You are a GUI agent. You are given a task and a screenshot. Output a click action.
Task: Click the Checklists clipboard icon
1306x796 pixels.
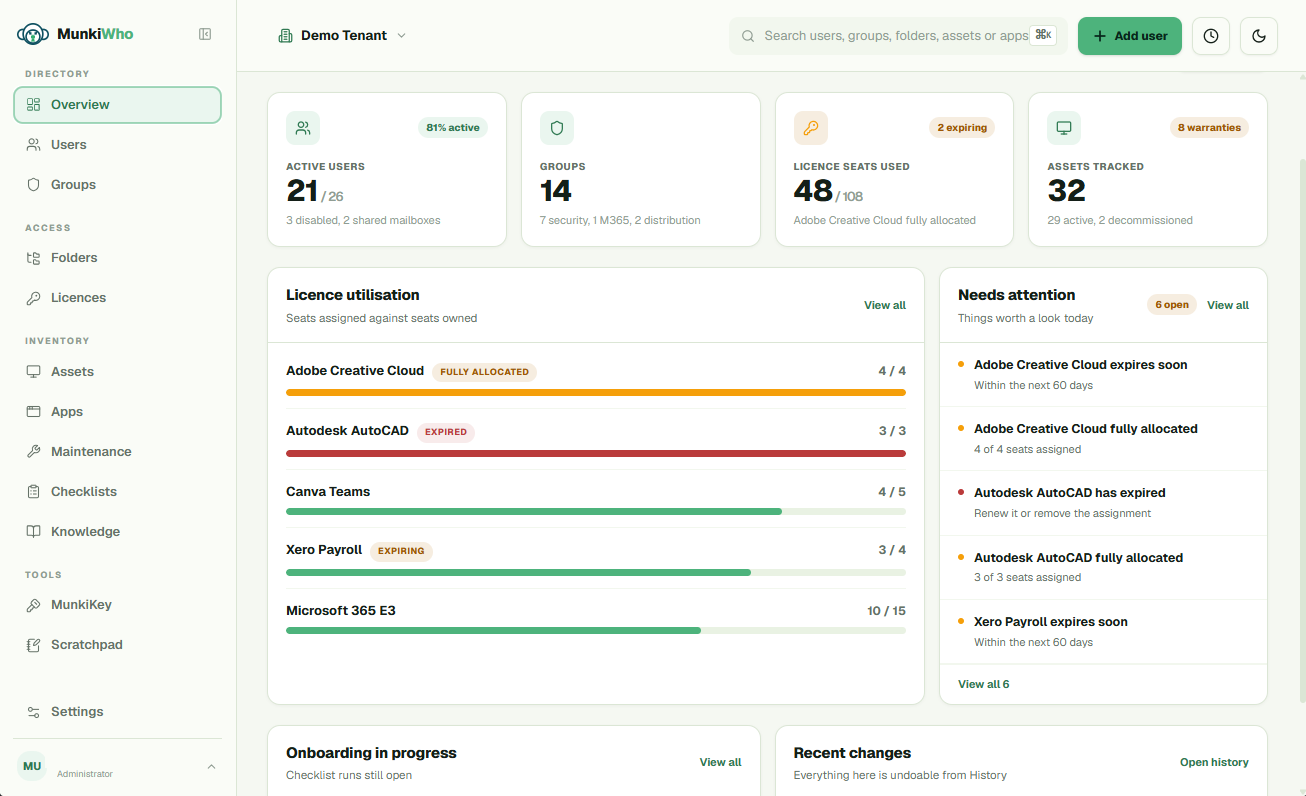(33, 491)
